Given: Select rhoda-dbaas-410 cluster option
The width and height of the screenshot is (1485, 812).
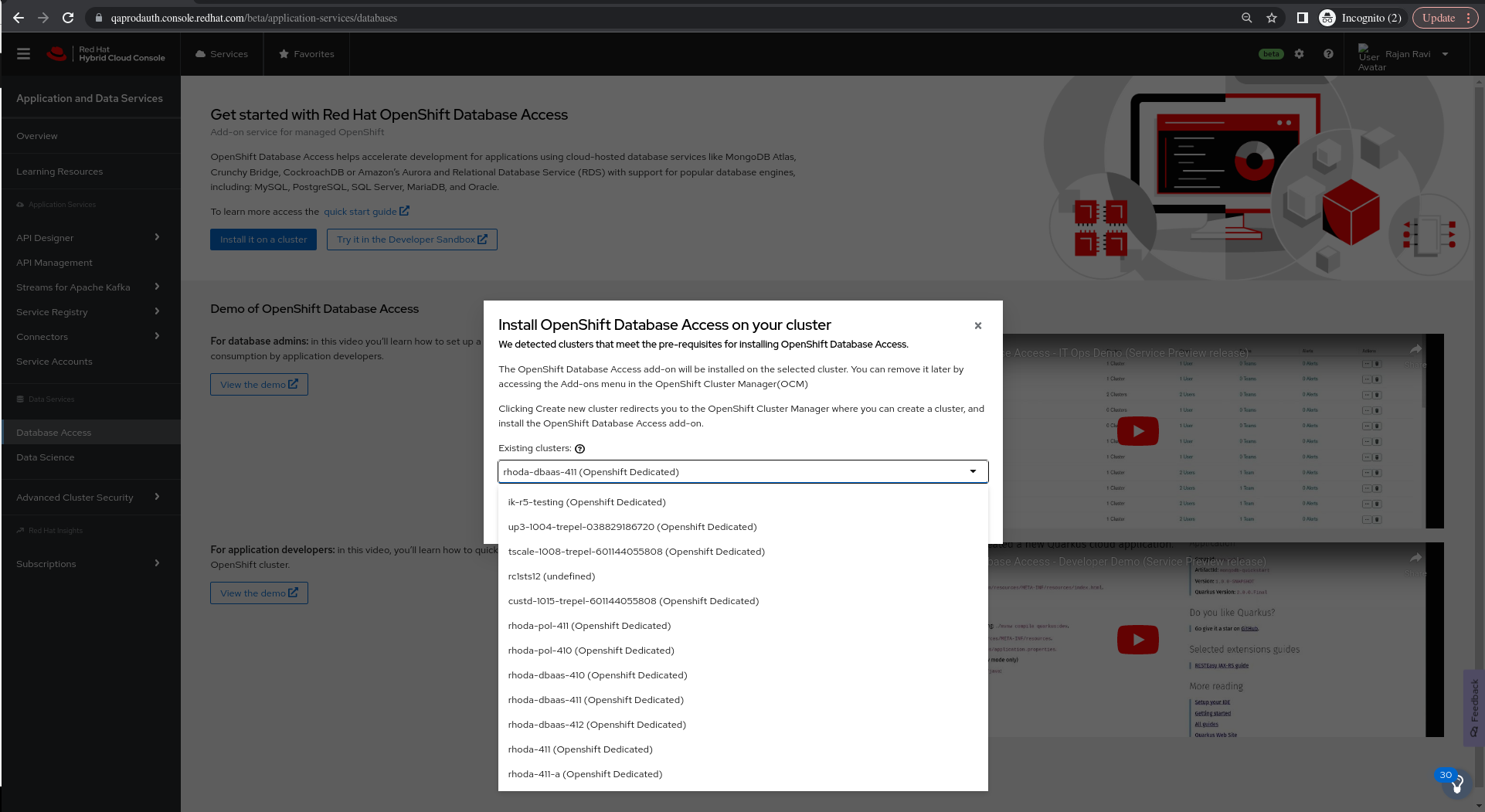Looking at the screenshot, I should tap(743, 675).
